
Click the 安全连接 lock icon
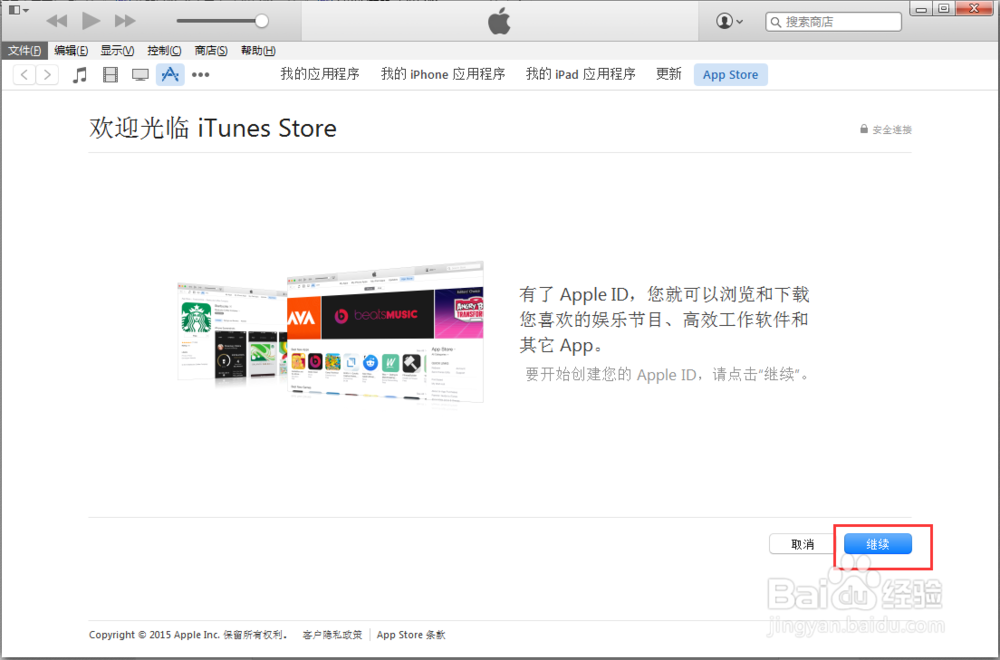click(864, 129)
